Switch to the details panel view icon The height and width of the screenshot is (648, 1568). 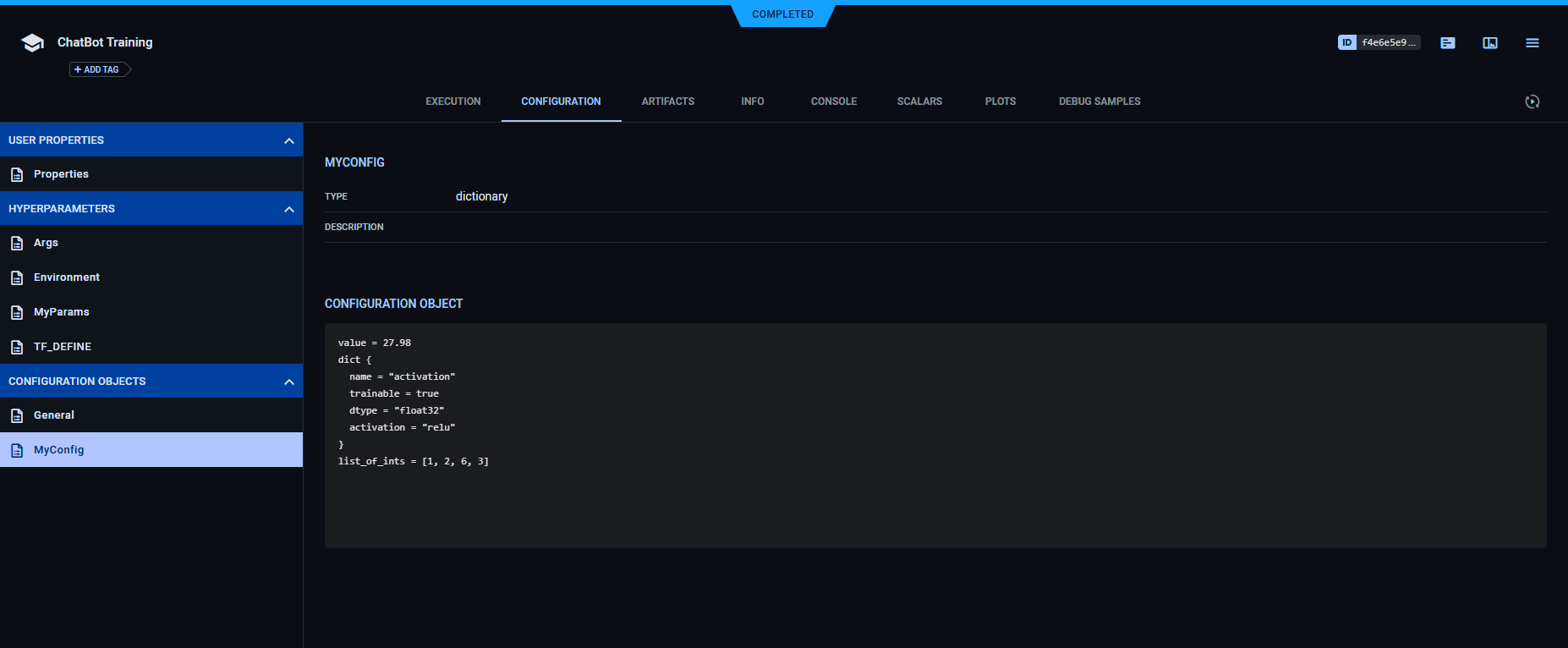click(1490, 43)
